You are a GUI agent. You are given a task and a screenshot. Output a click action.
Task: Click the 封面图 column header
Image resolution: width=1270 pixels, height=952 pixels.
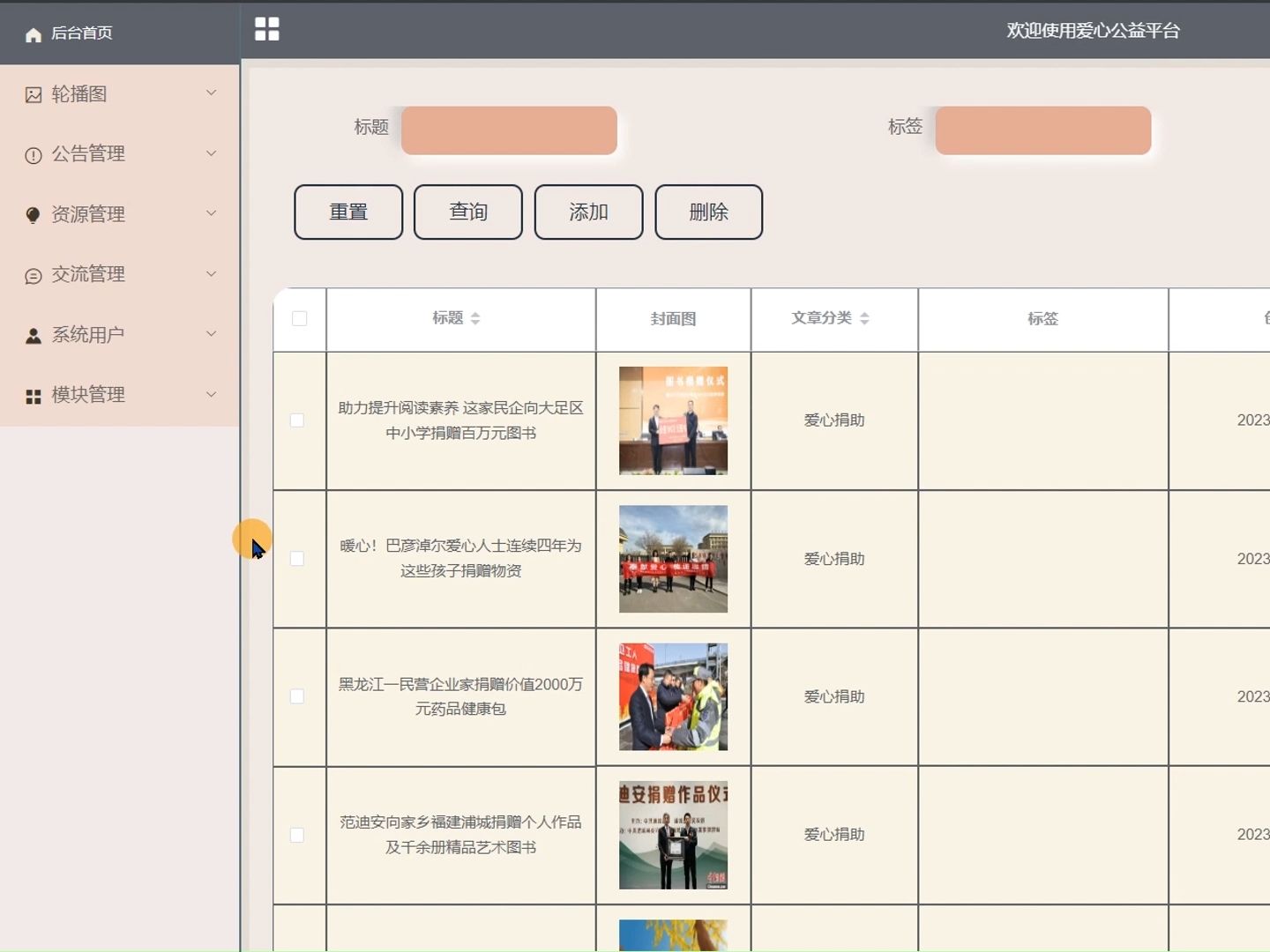pyautogui.click(x=673, y=319)
